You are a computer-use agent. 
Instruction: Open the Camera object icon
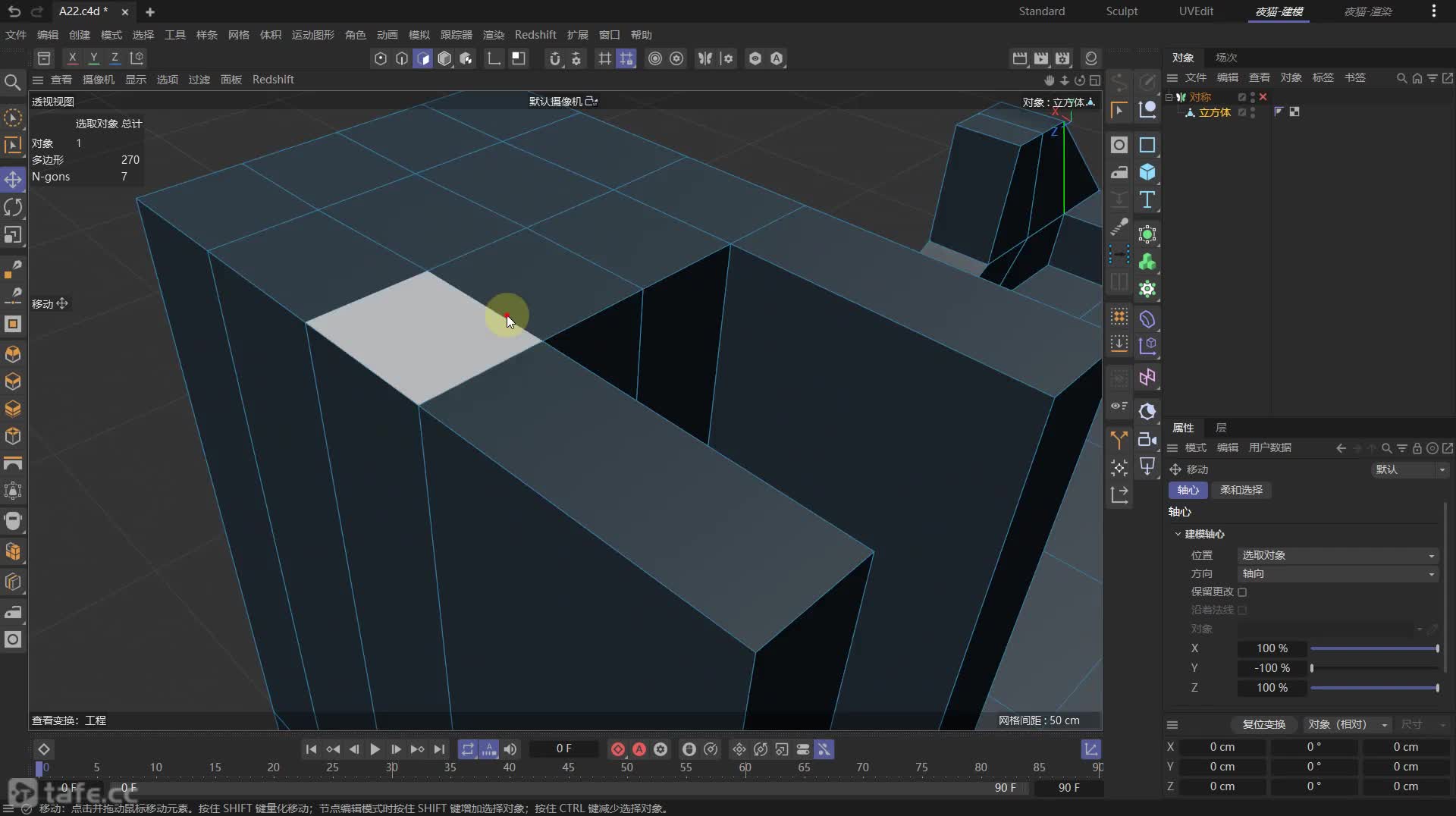coord(1147,439)
